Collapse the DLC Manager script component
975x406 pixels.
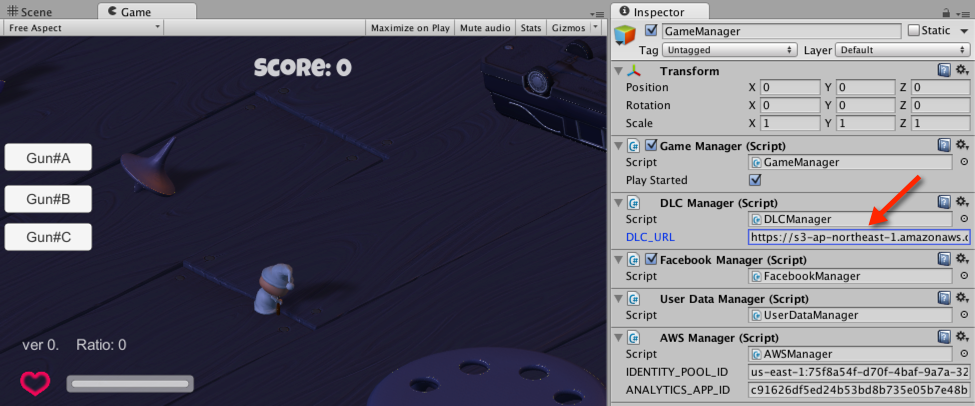click(x=617, y=202)
